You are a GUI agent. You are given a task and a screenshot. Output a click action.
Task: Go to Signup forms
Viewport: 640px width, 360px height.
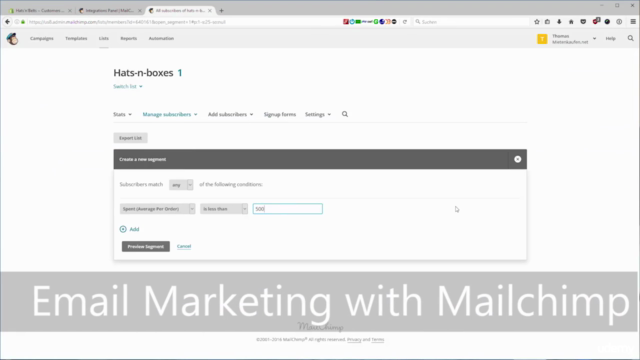280,114
